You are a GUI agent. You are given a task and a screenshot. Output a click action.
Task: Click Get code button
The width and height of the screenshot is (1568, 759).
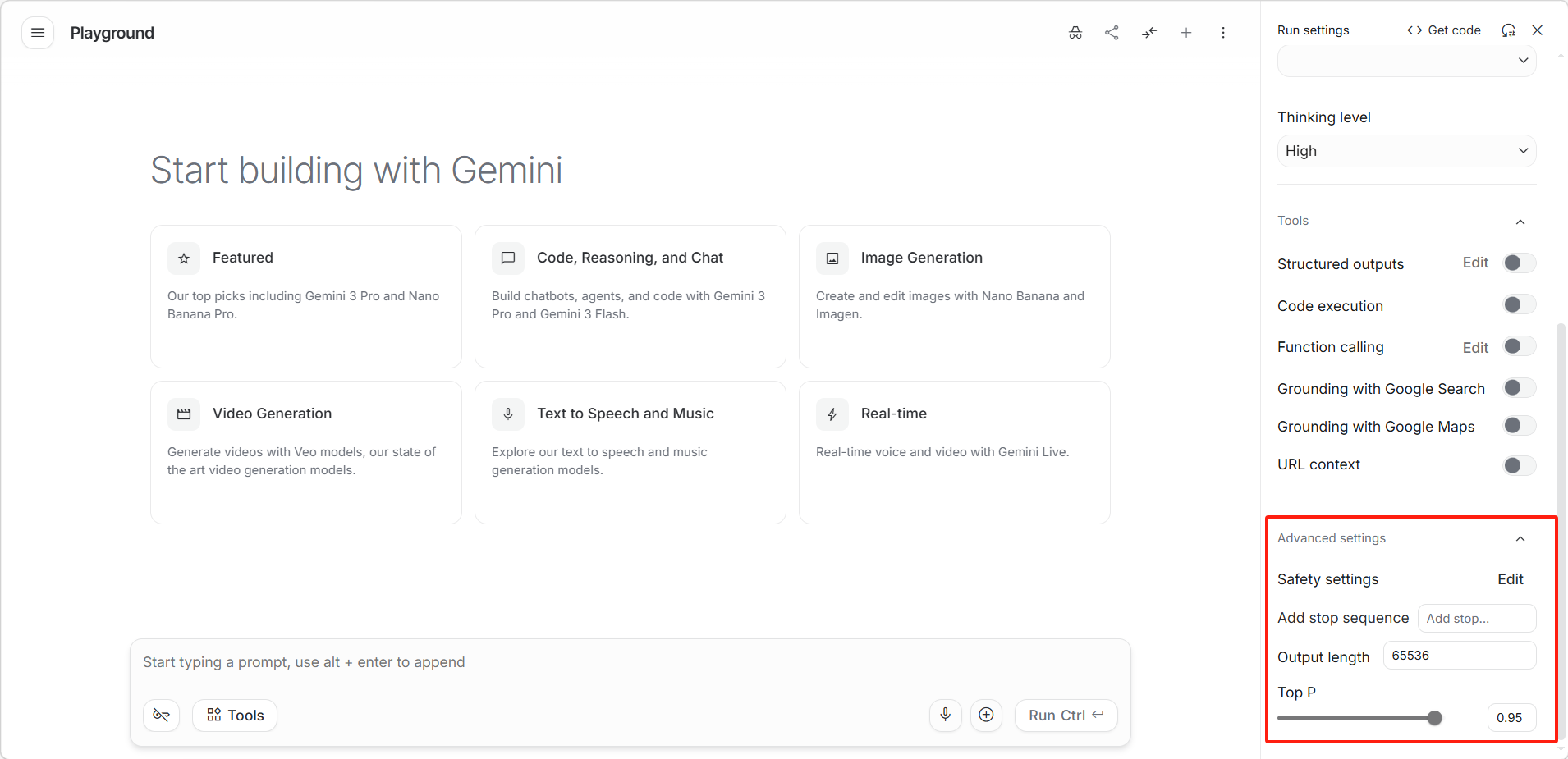click(x=1444, y=30)
